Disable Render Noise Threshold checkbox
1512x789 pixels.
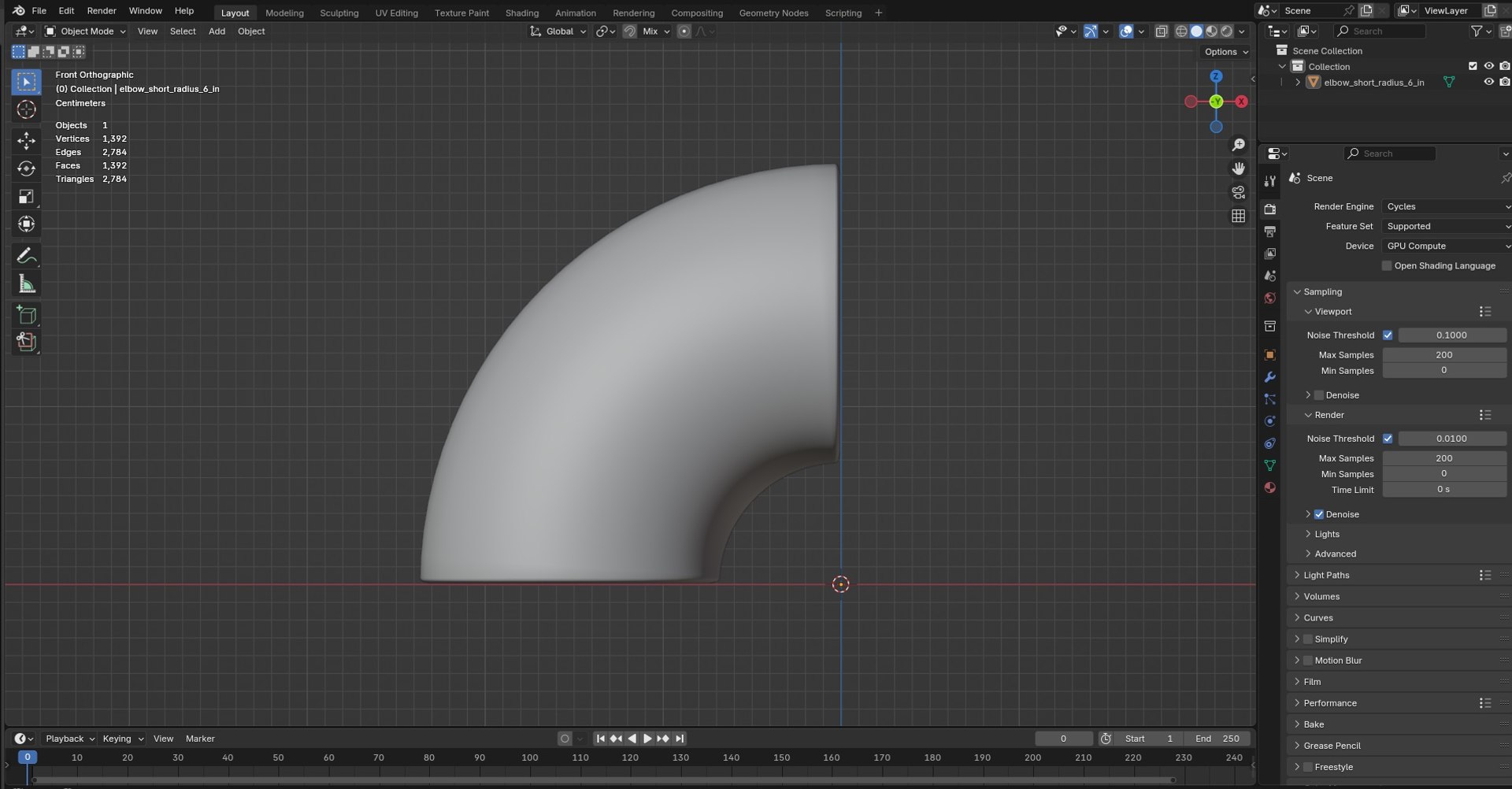tap(1388, 439)
